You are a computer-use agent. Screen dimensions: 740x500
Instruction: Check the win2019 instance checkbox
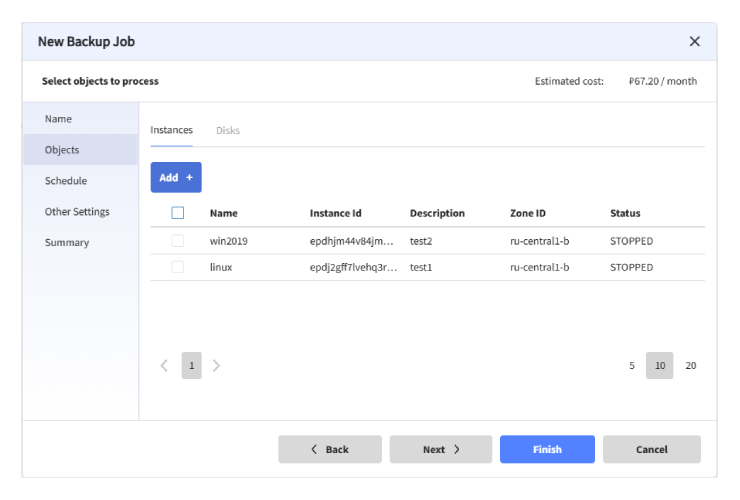[178, 241]
